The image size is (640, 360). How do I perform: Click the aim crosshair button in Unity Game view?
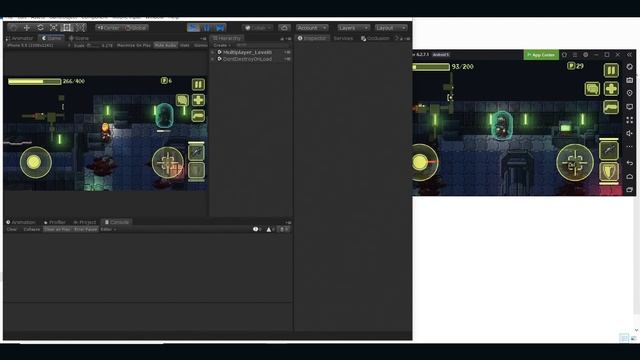(x=168, y=163)
